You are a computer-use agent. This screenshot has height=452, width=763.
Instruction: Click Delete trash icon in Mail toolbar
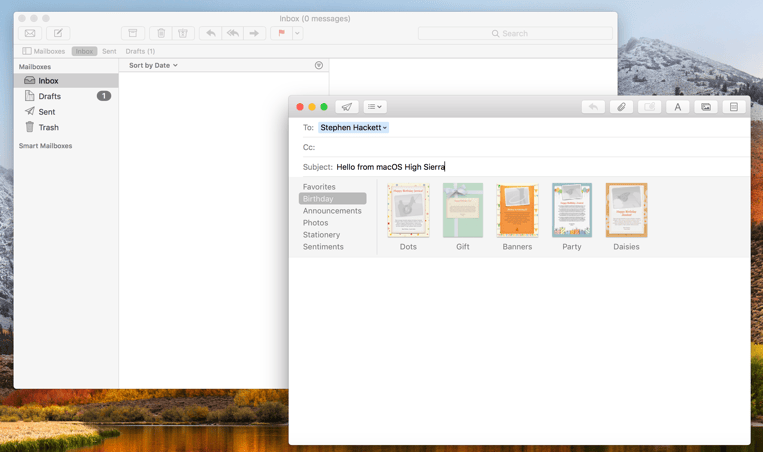click(x=161, y=33)
